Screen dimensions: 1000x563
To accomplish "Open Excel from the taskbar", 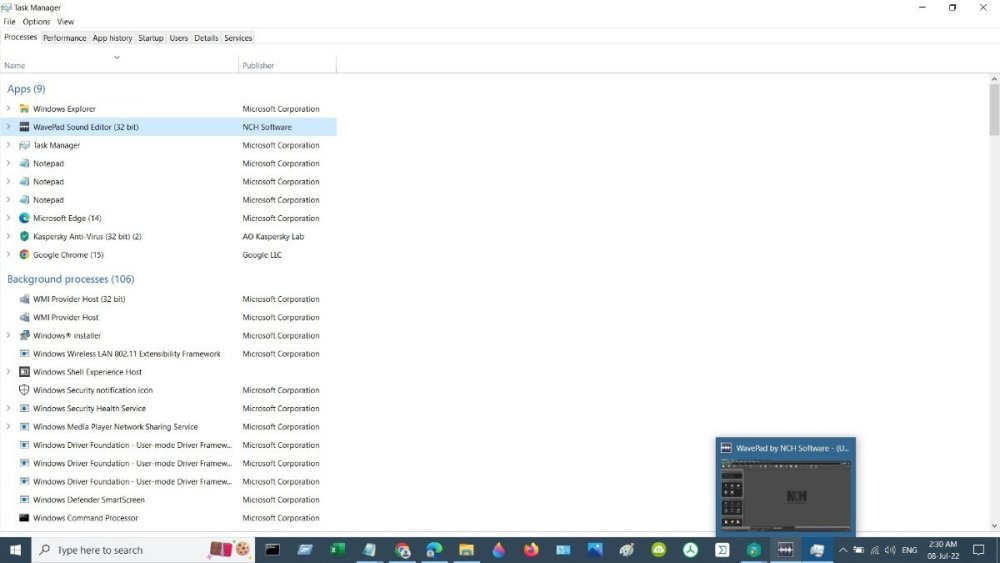I will (x=337, y=550).
